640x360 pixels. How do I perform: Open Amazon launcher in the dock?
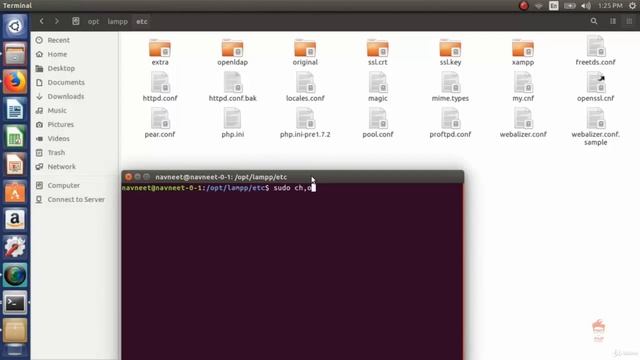tap(15, 220)
